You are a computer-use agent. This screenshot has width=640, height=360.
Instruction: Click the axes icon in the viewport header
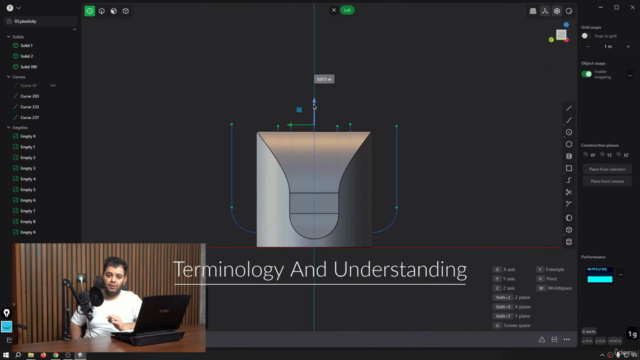tap(545, 11)
